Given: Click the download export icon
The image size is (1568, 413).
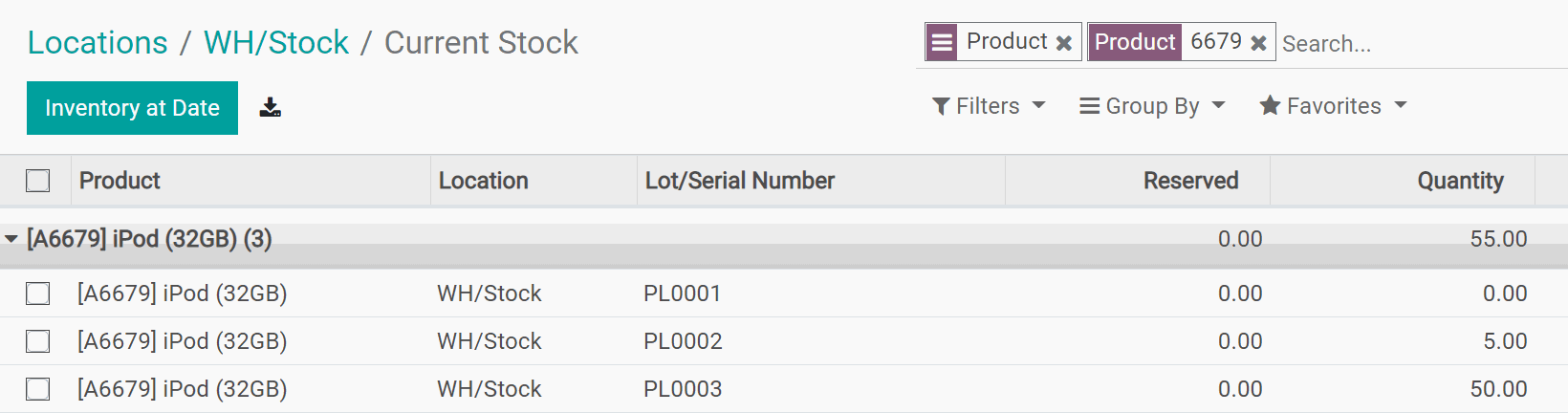Looking at the screenshot, I should (x=271, y=107).
